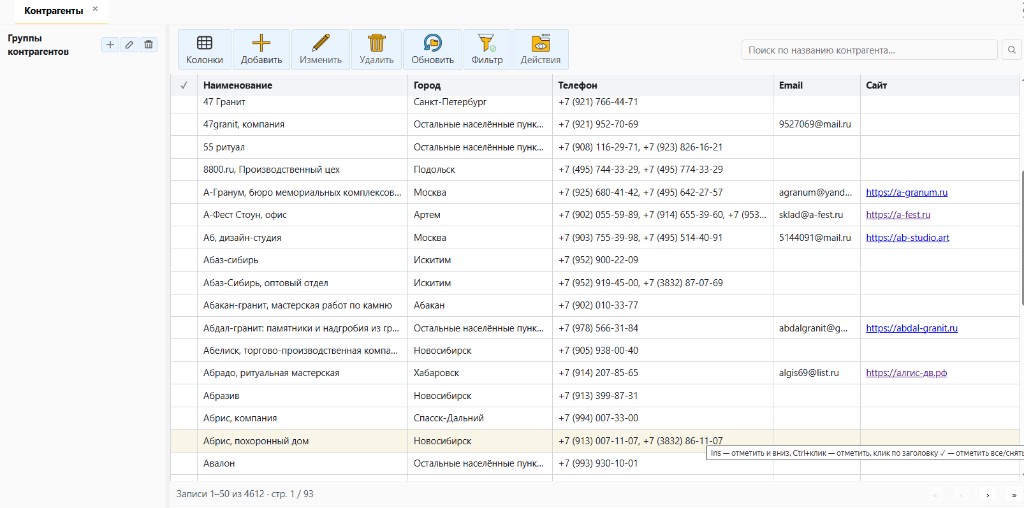
Task: Click checkmark cell of 47 Гранит row
Action: [x=184, y=103]
